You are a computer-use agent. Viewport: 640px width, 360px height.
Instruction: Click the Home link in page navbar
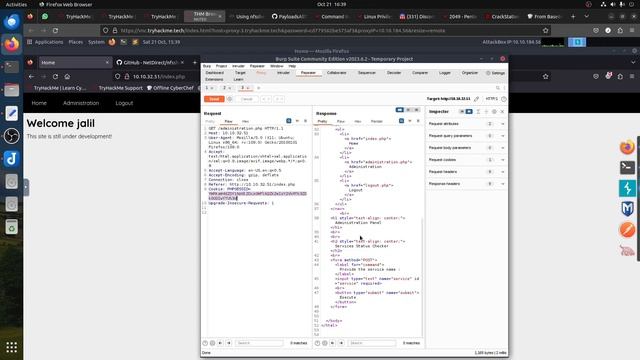39,103
